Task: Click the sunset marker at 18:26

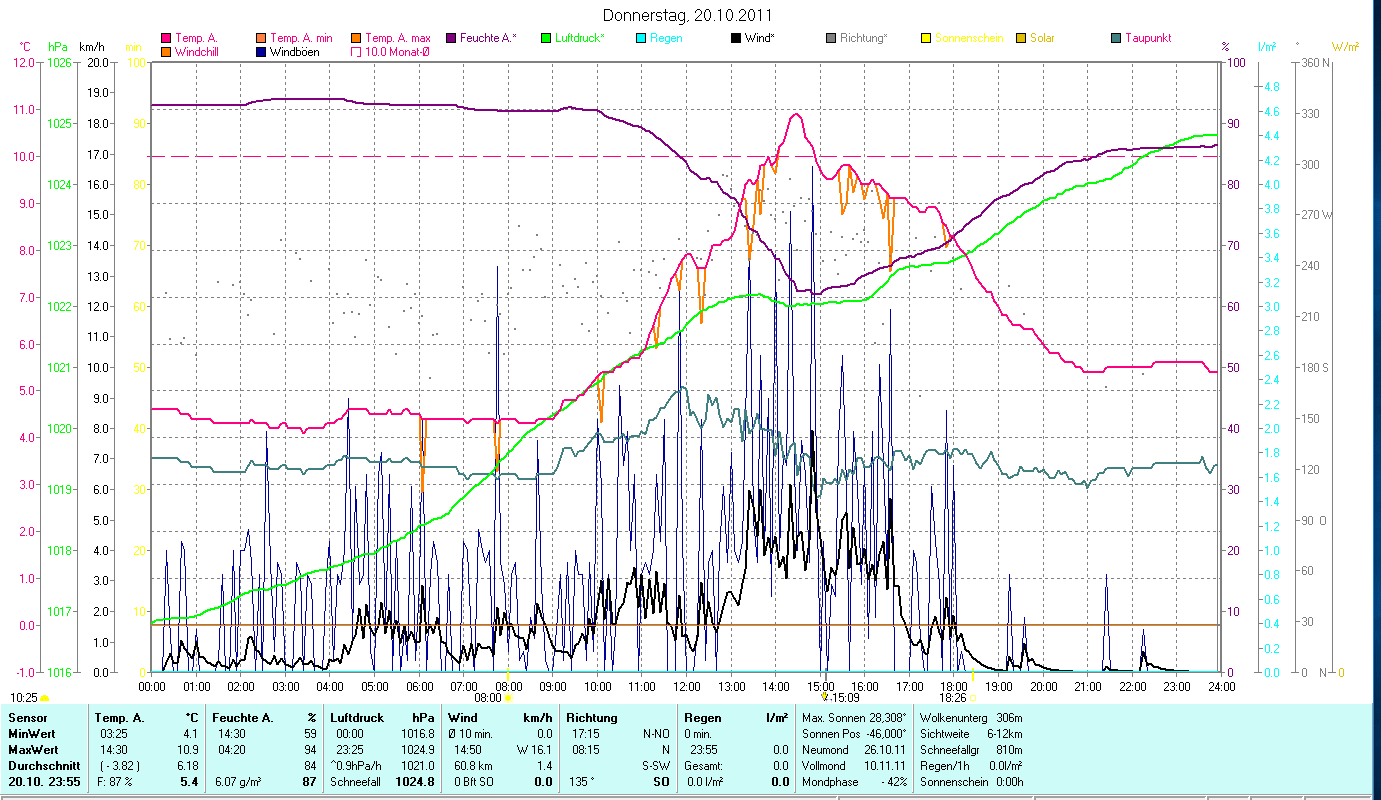Action: coord(972,698)
